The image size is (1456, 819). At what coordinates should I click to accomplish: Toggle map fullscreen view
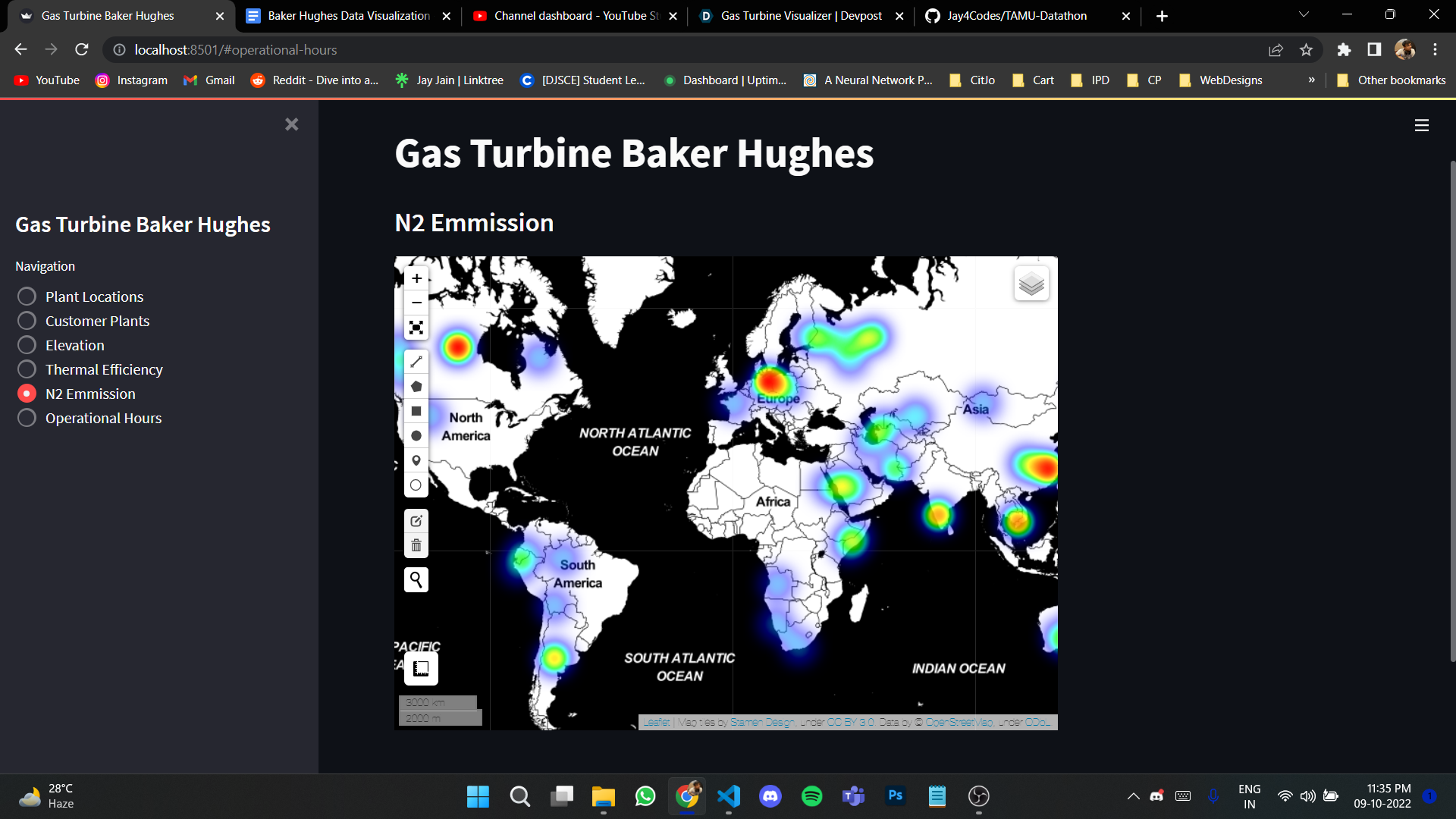click(x=416, y=328)
